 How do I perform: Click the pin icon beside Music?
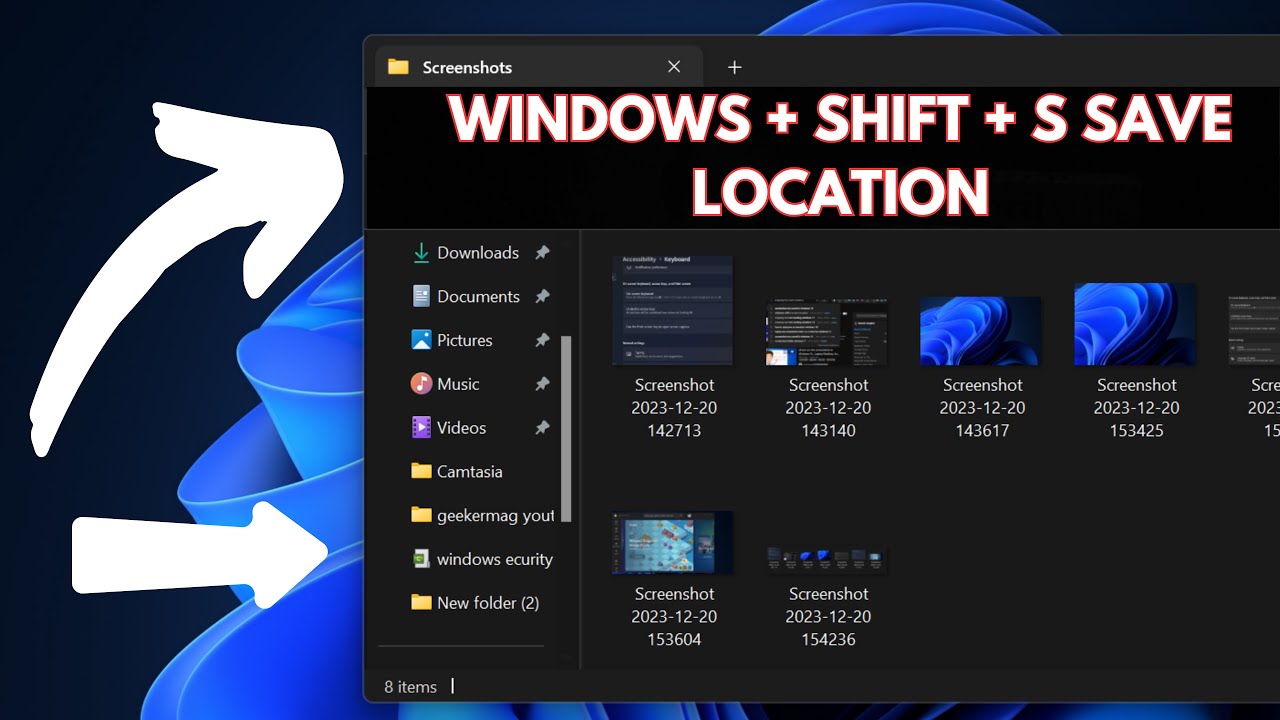point(542,384)
